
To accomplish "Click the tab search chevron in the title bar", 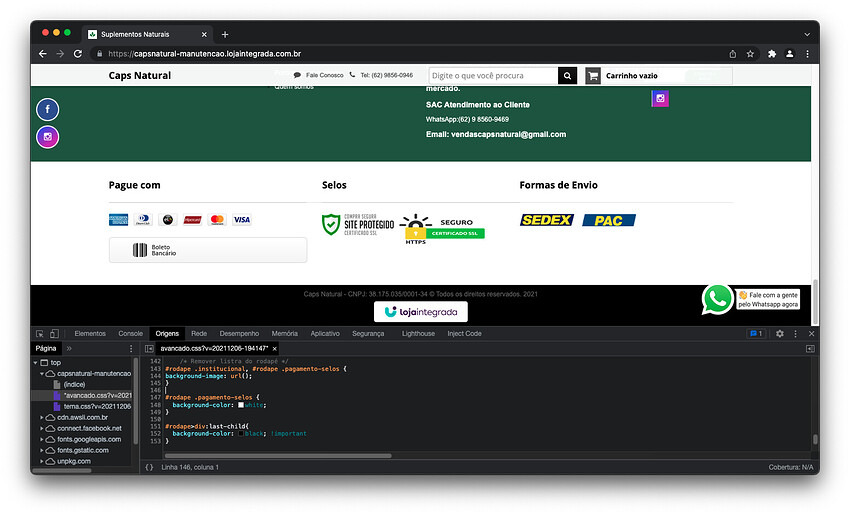I will tap(807, 34).
